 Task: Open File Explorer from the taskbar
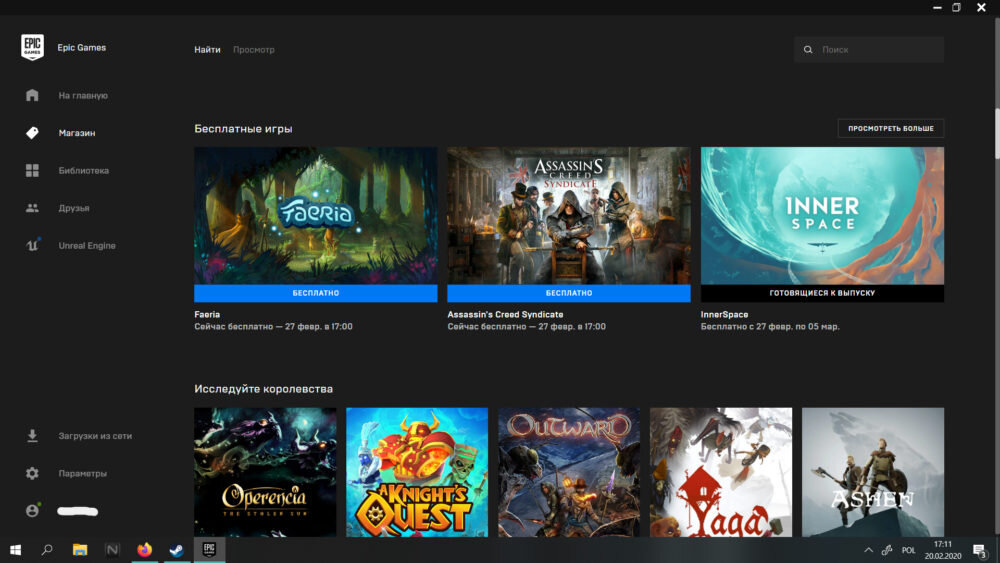(x=80, y=550)
